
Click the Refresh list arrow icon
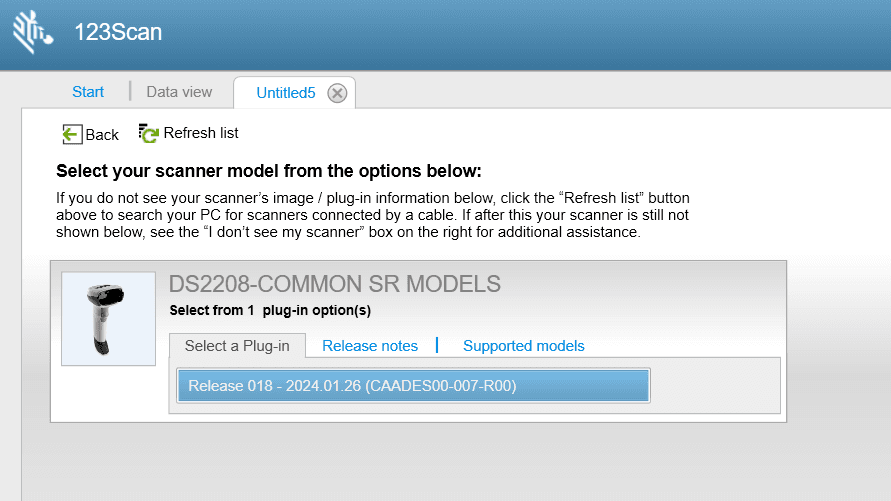pyautogui.click(x=149, y=133)
